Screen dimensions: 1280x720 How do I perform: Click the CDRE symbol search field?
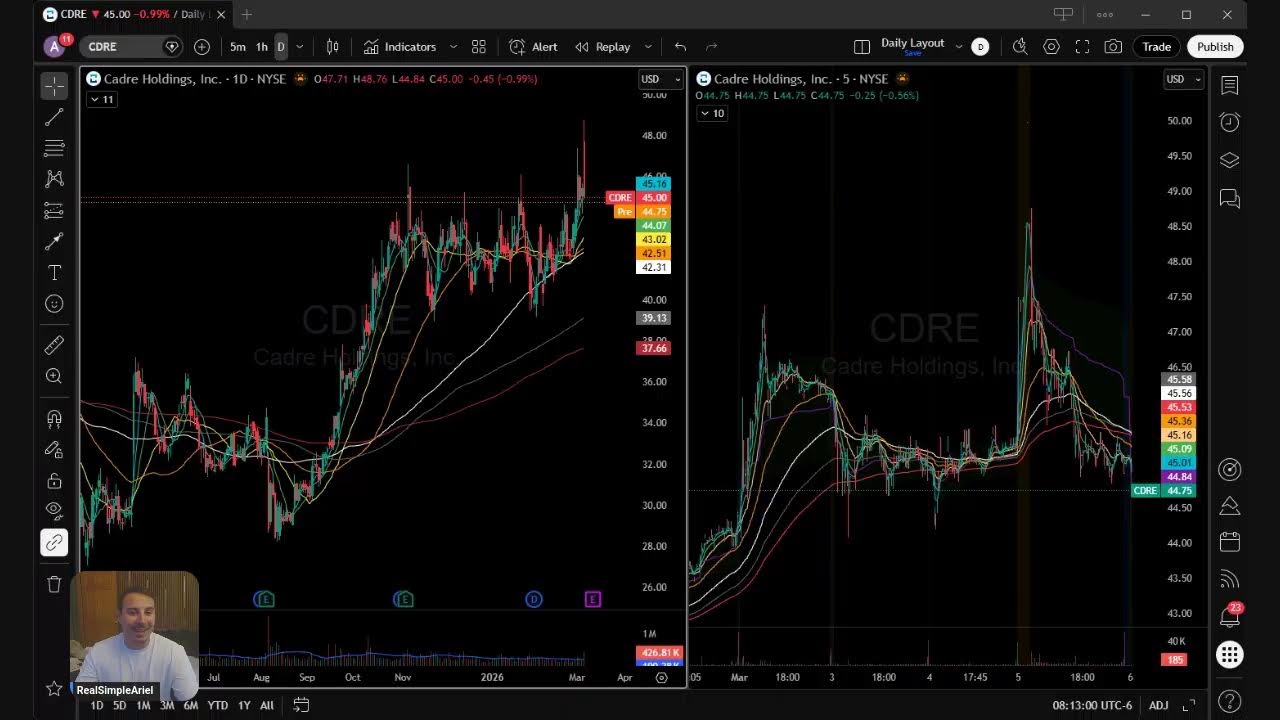(130, 47)
